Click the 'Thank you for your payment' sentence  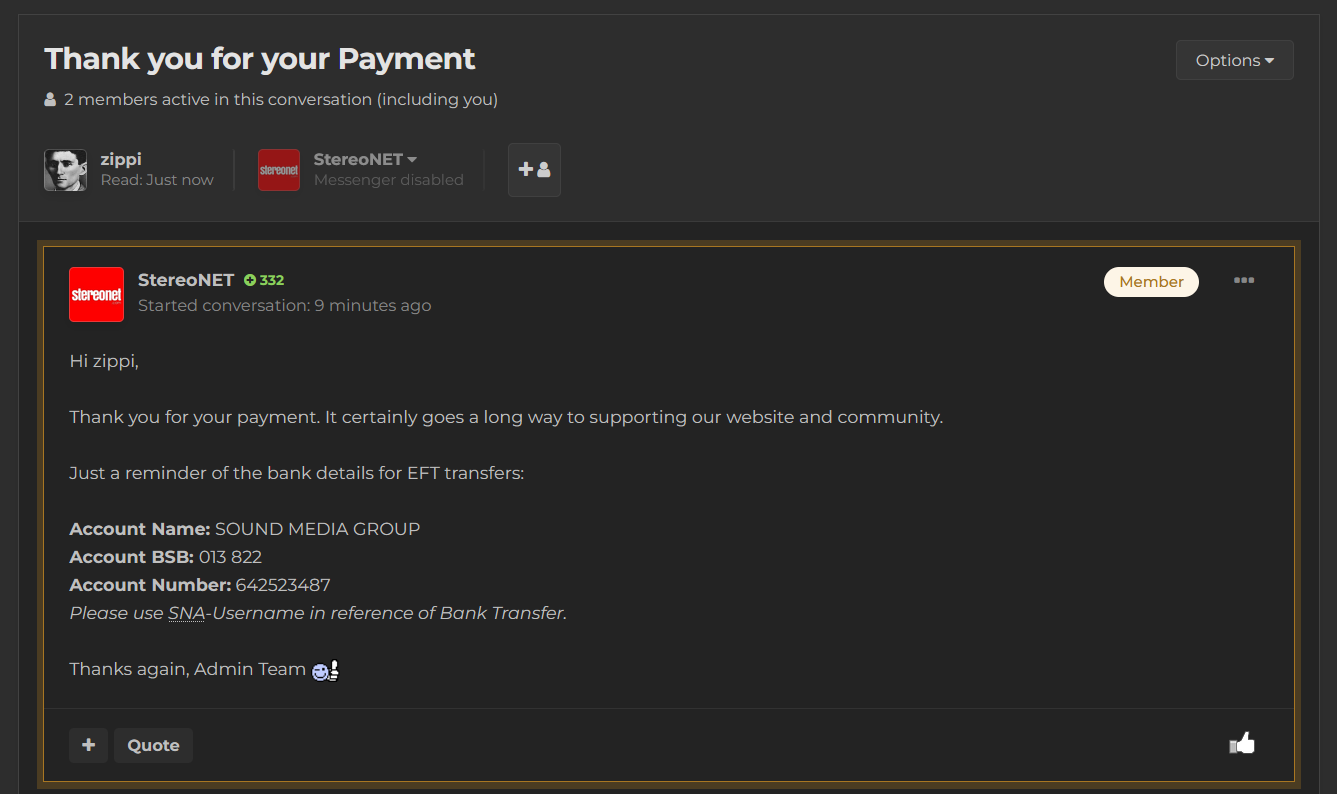click(506, 417)
